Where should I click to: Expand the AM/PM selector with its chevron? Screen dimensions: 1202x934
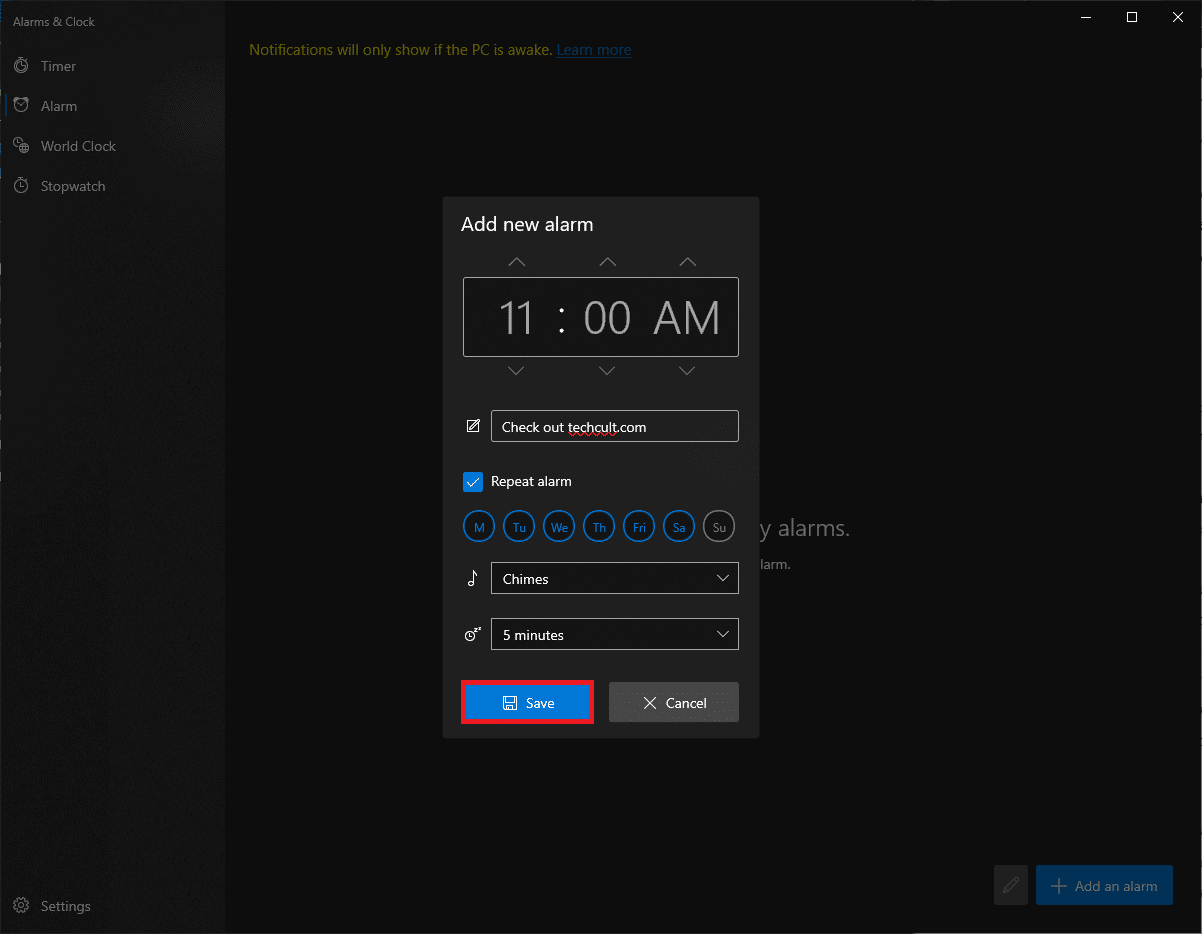coord(686,262)
